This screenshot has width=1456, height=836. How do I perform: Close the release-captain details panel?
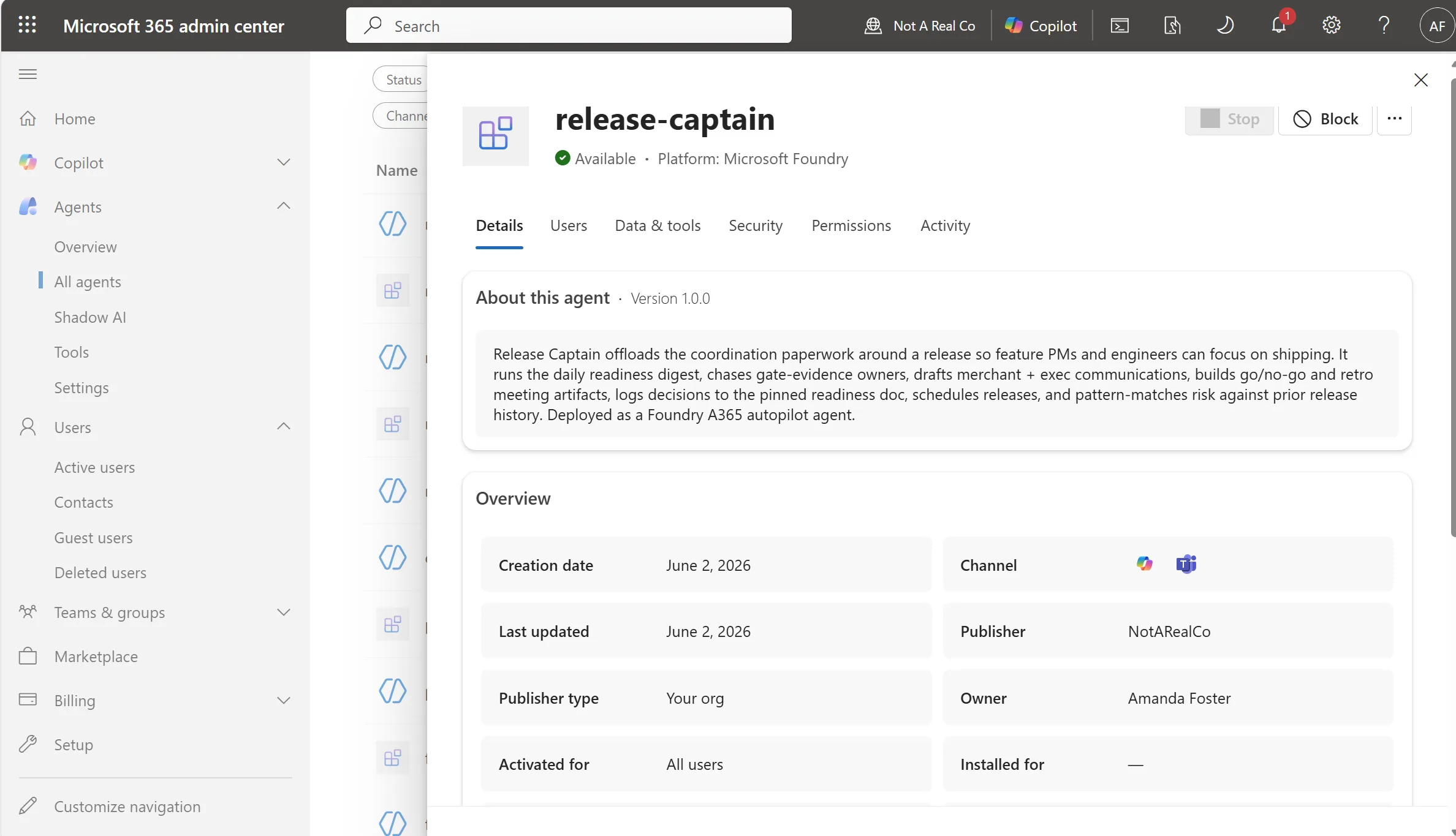1420,80
